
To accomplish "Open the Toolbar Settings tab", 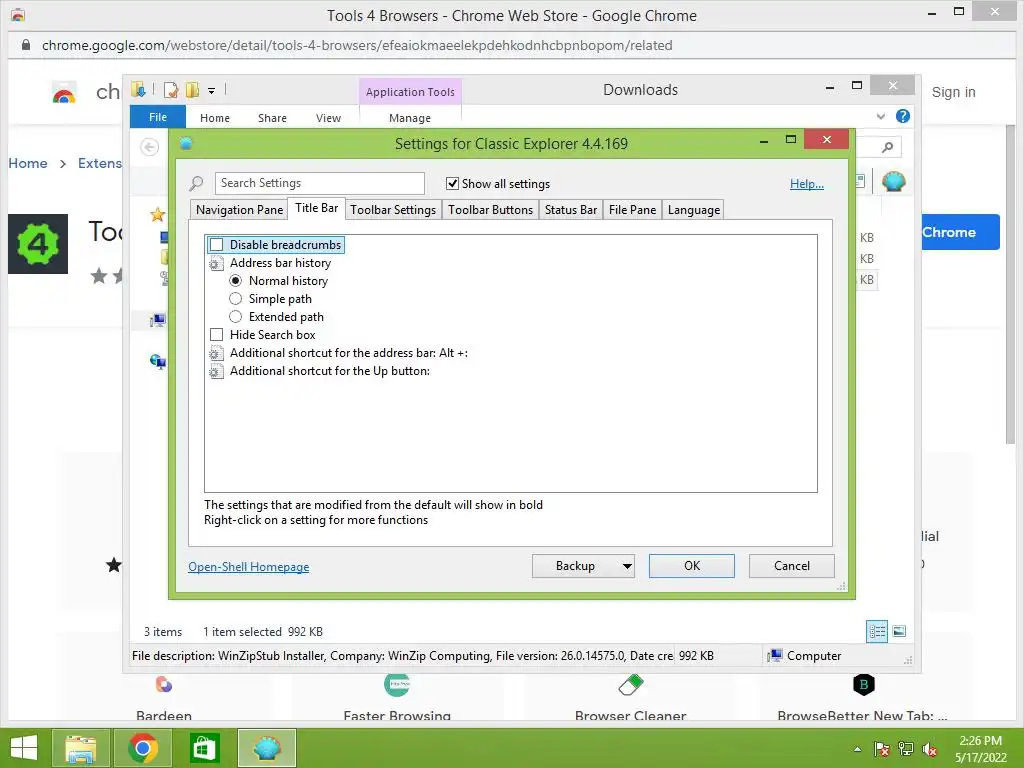I will [392, 210].
